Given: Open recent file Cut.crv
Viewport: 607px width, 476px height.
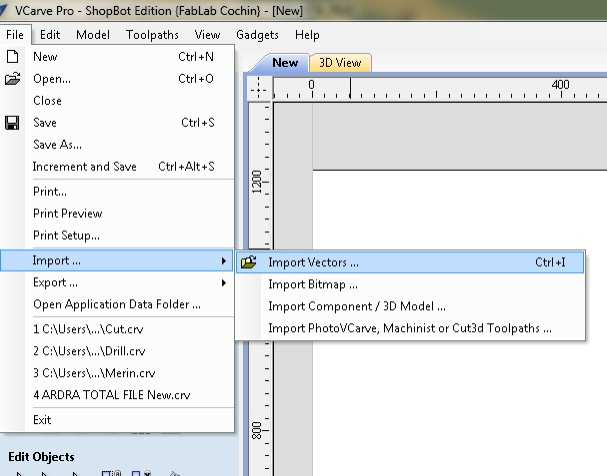Looking at the screenshot, I should (117, 329).
